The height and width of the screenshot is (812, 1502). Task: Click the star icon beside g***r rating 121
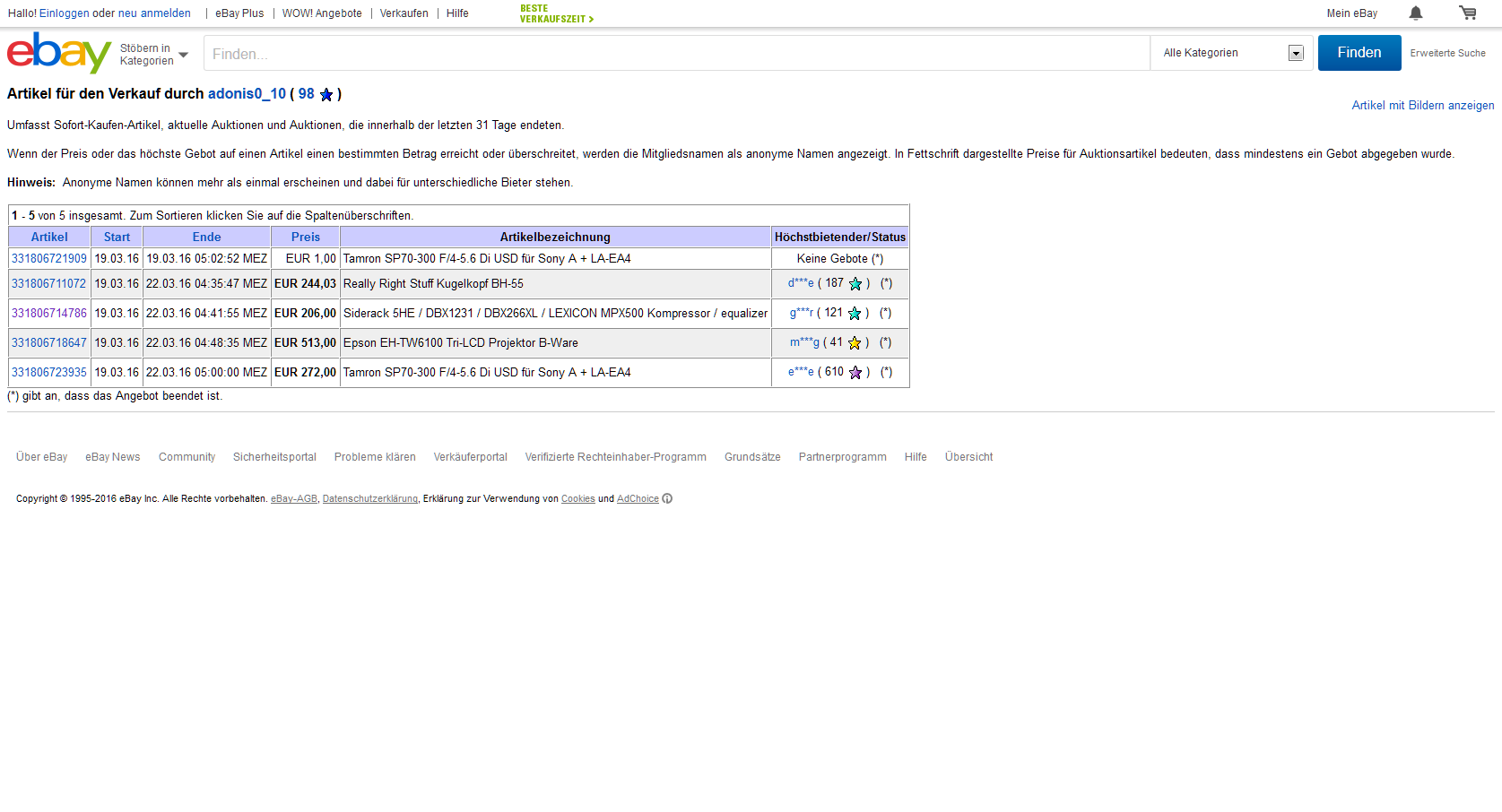pyautogui.click(x=855, y=313)
